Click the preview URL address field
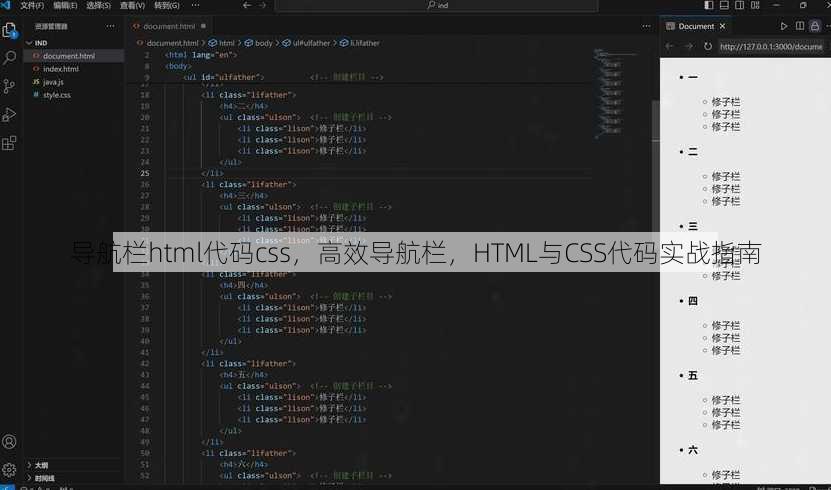 click(x=773, y=47)
